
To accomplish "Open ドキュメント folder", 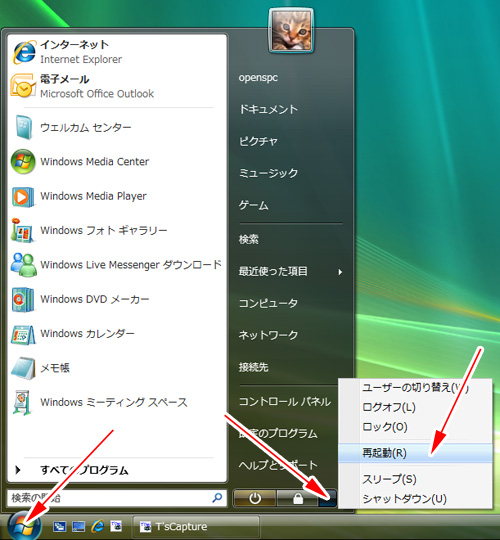I will click(268, 109).
